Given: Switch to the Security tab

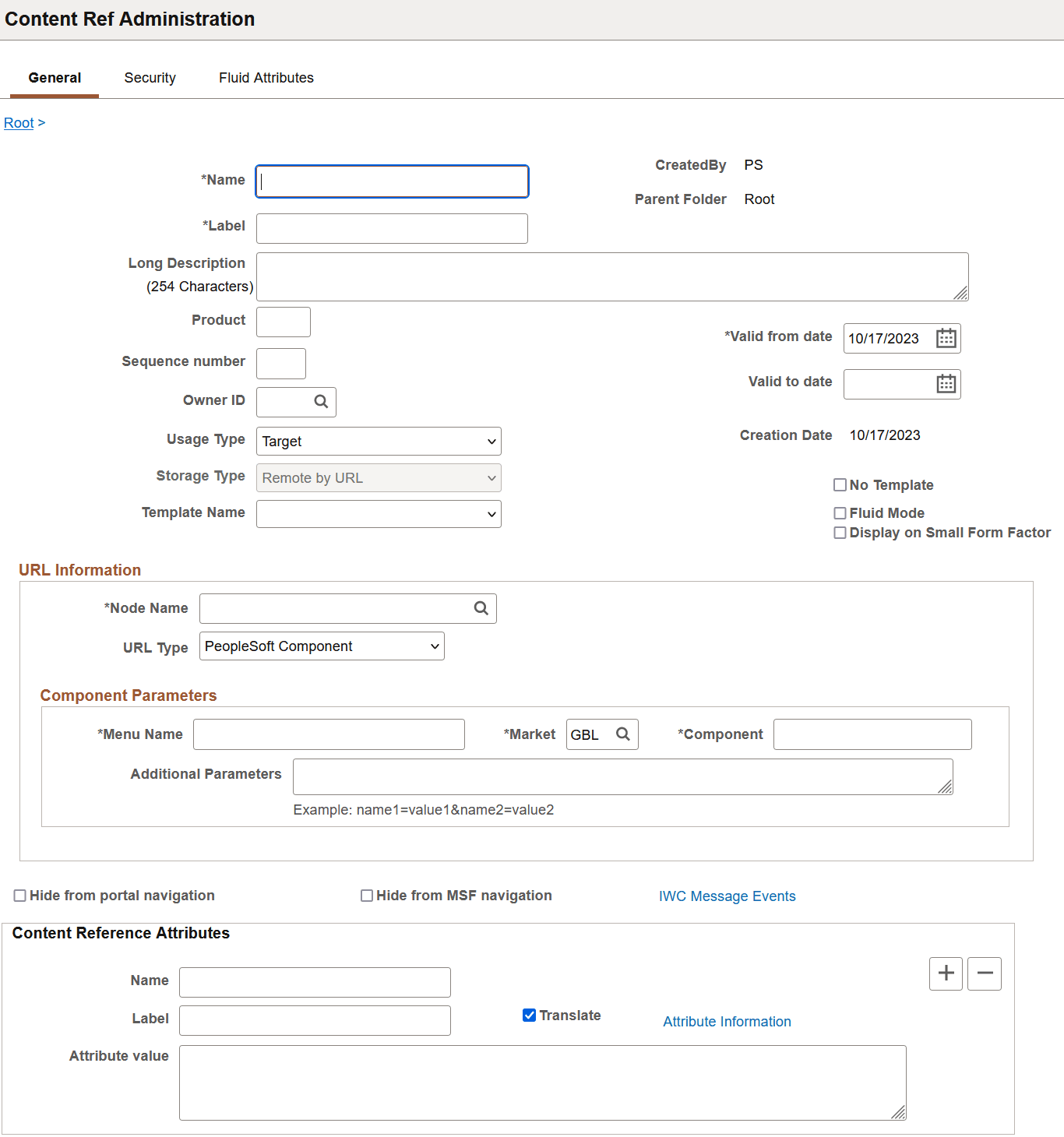Looking at the screenshot, I should tap(150, 77).
